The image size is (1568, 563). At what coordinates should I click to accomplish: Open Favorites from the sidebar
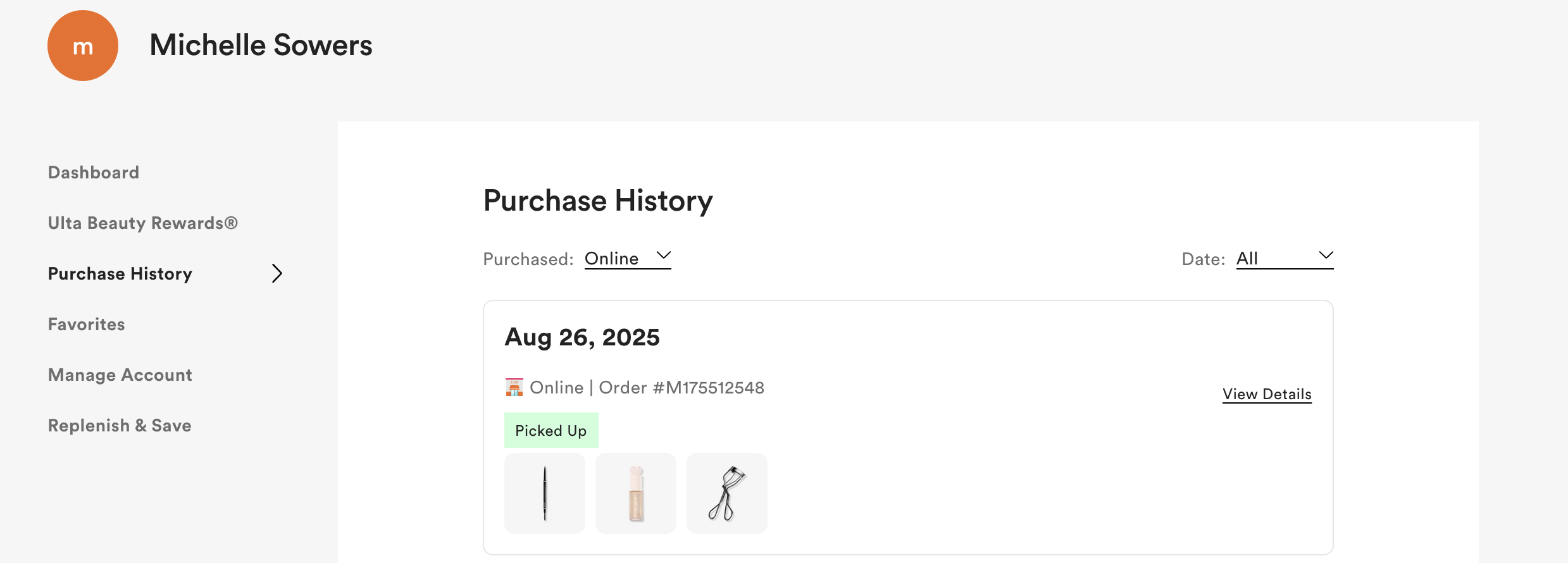point(87,325)
